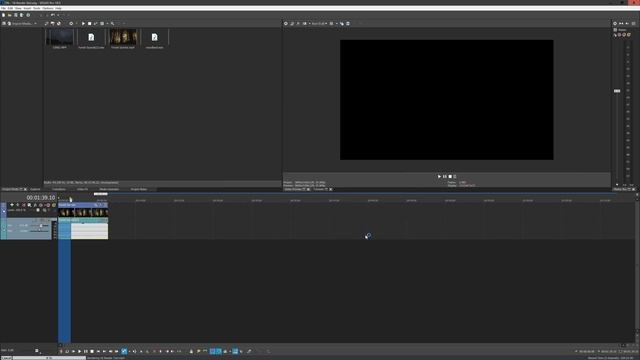Screen dimensions: 640x360
Task: Click Play From Start in transport bar
Action: click(x=73, y=351)
